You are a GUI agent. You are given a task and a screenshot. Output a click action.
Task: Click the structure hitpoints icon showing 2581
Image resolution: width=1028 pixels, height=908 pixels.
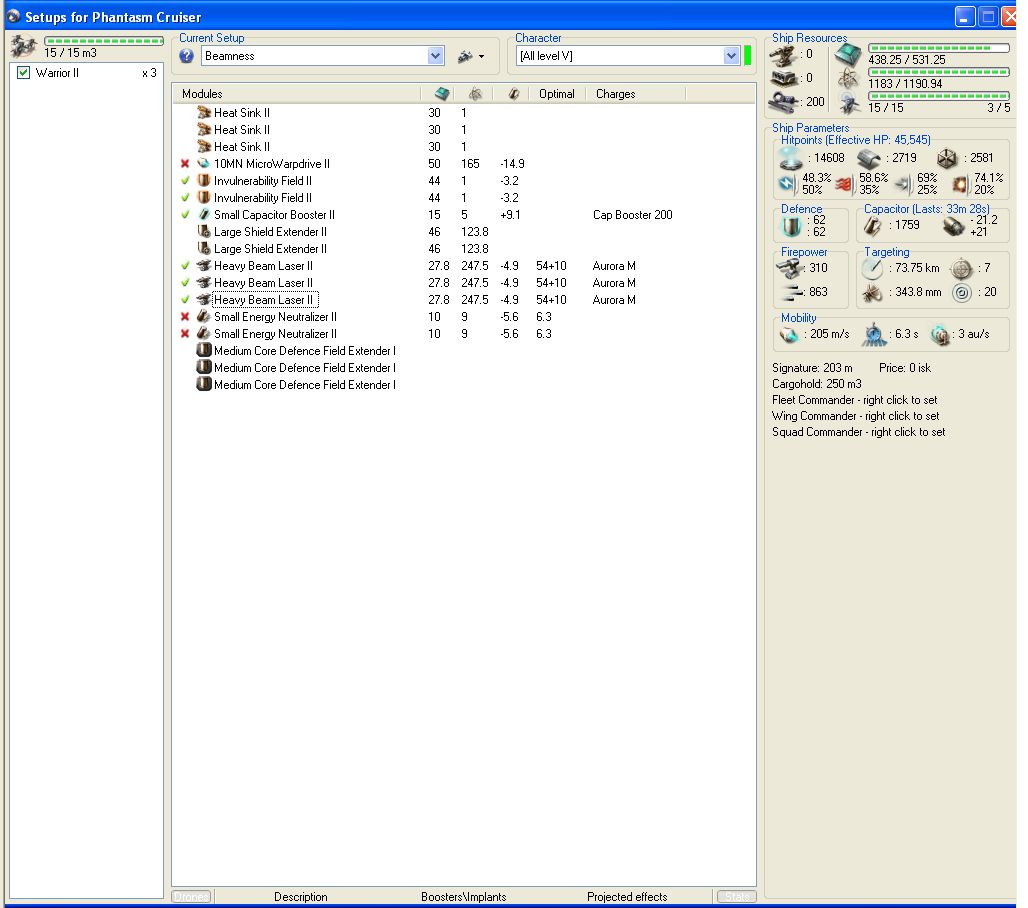(947, 158)
